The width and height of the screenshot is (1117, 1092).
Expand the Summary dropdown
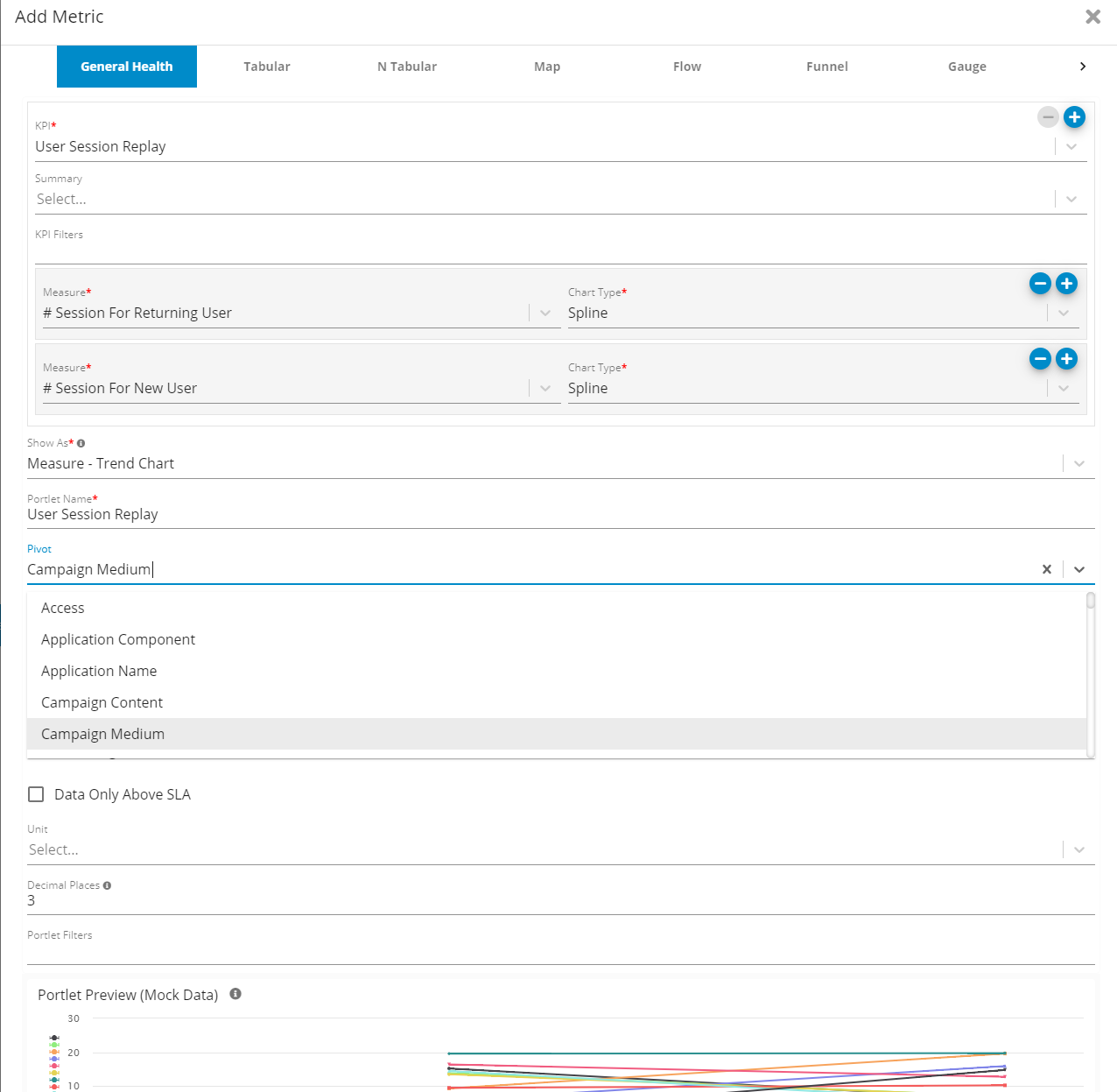(x=1071, y=200)
